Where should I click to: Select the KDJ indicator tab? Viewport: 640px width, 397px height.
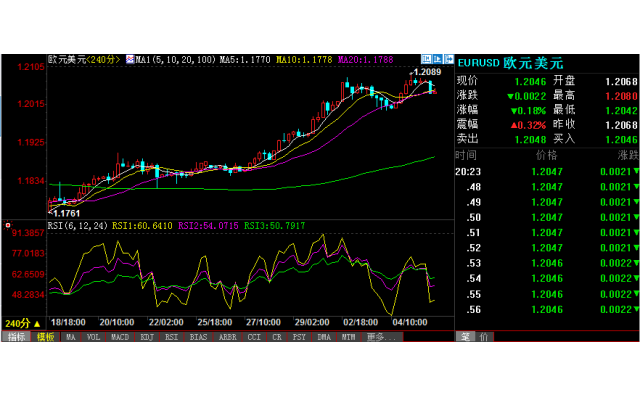tap(147, 337)
